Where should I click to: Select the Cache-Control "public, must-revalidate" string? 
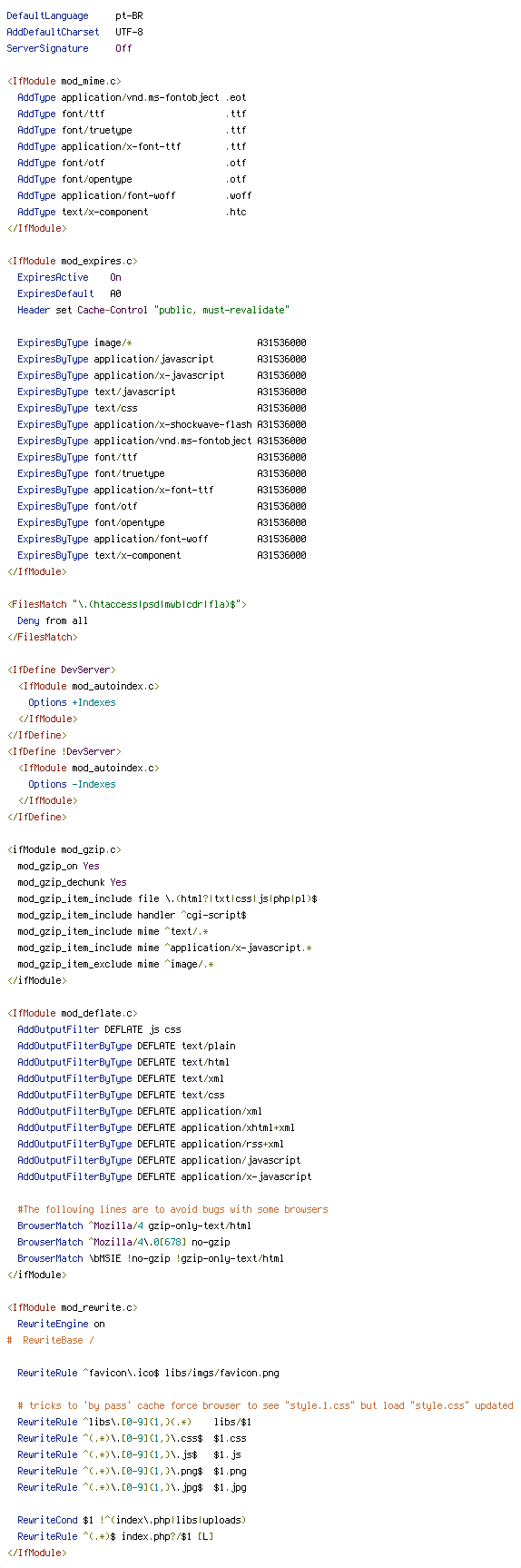(222, 310)
